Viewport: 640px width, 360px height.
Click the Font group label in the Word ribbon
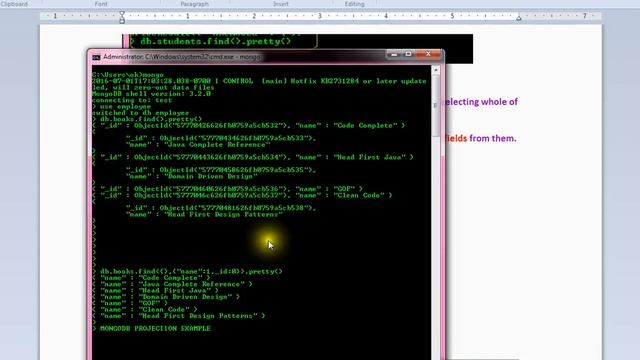[x=101, y=4]
